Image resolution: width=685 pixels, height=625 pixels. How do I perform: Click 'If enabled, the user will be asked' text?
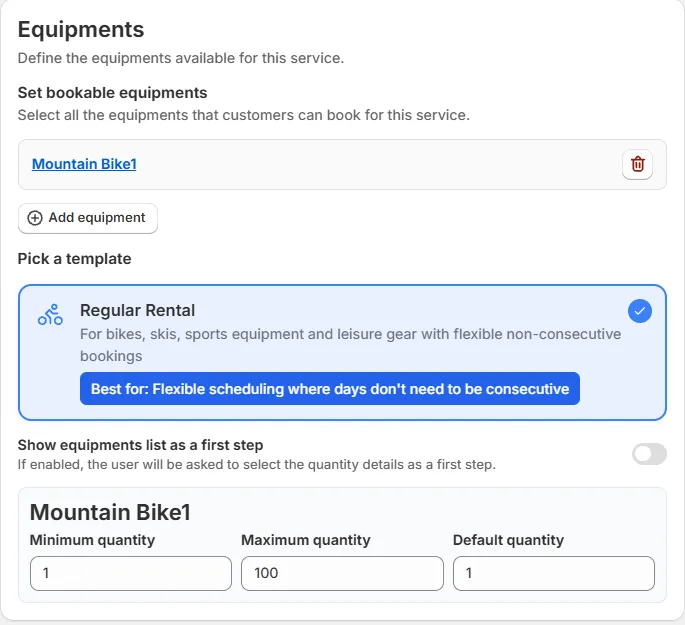[x=257, y=464]
